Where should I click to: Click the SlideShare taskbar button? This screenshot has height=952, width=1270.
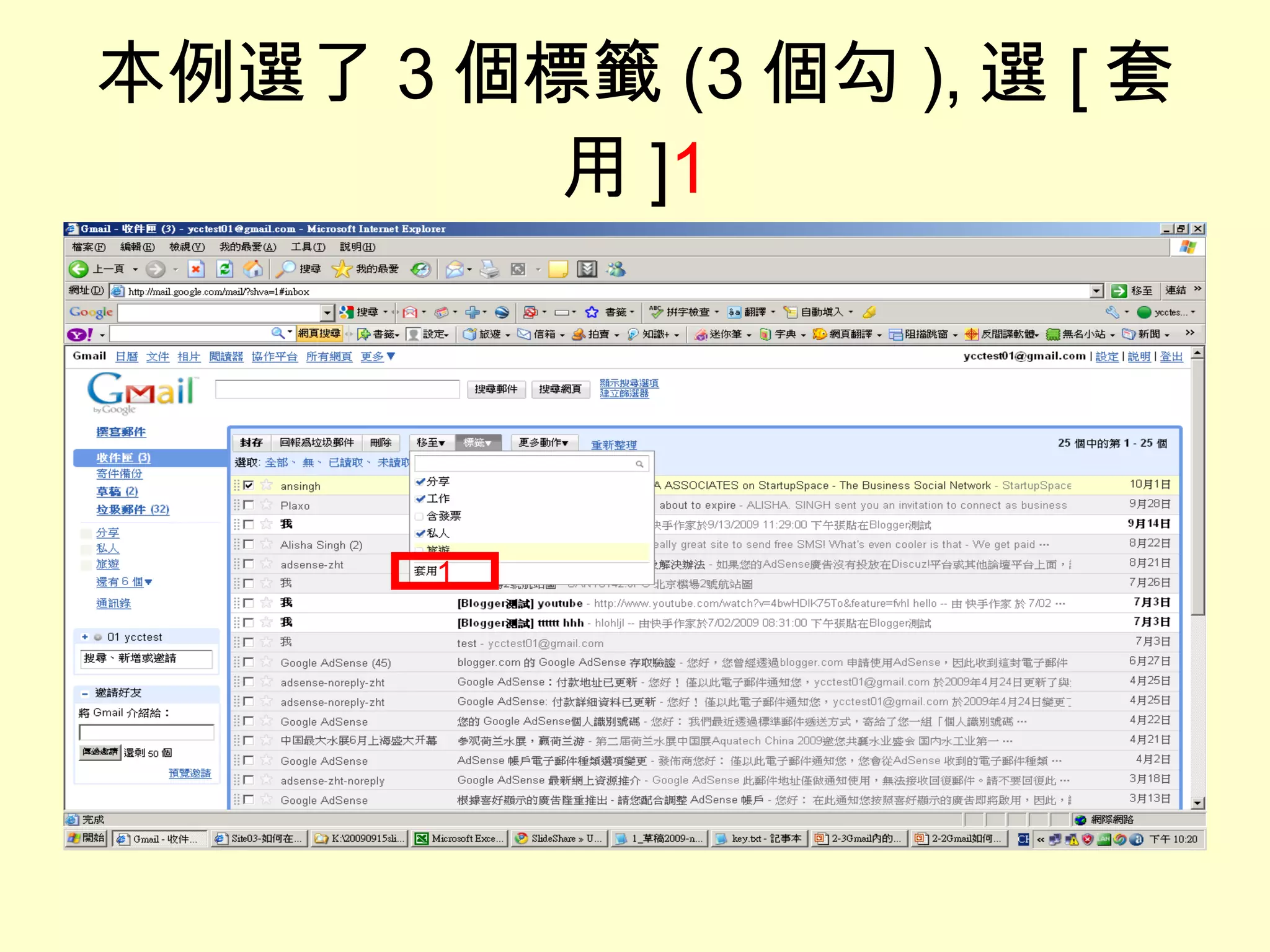click(559, 839)
